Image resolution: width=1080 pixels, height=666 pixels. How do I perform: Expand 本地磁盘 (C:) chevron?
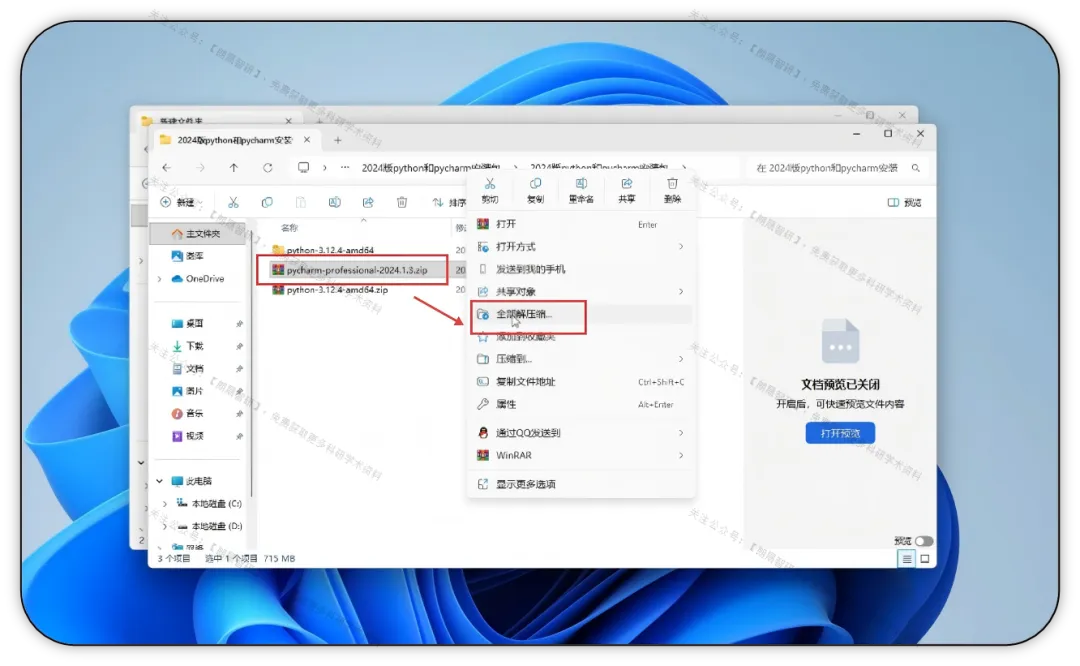(165, 504)
